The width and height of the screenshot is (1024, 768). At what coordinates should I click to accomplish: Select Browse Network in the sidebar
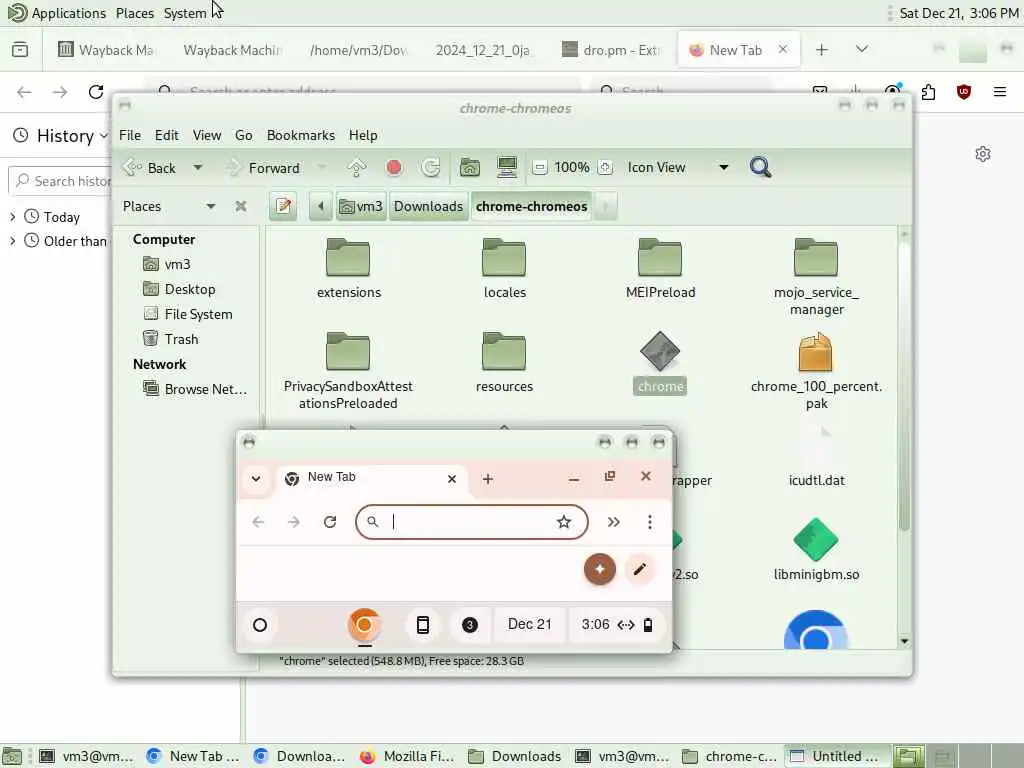pos(205,389)
